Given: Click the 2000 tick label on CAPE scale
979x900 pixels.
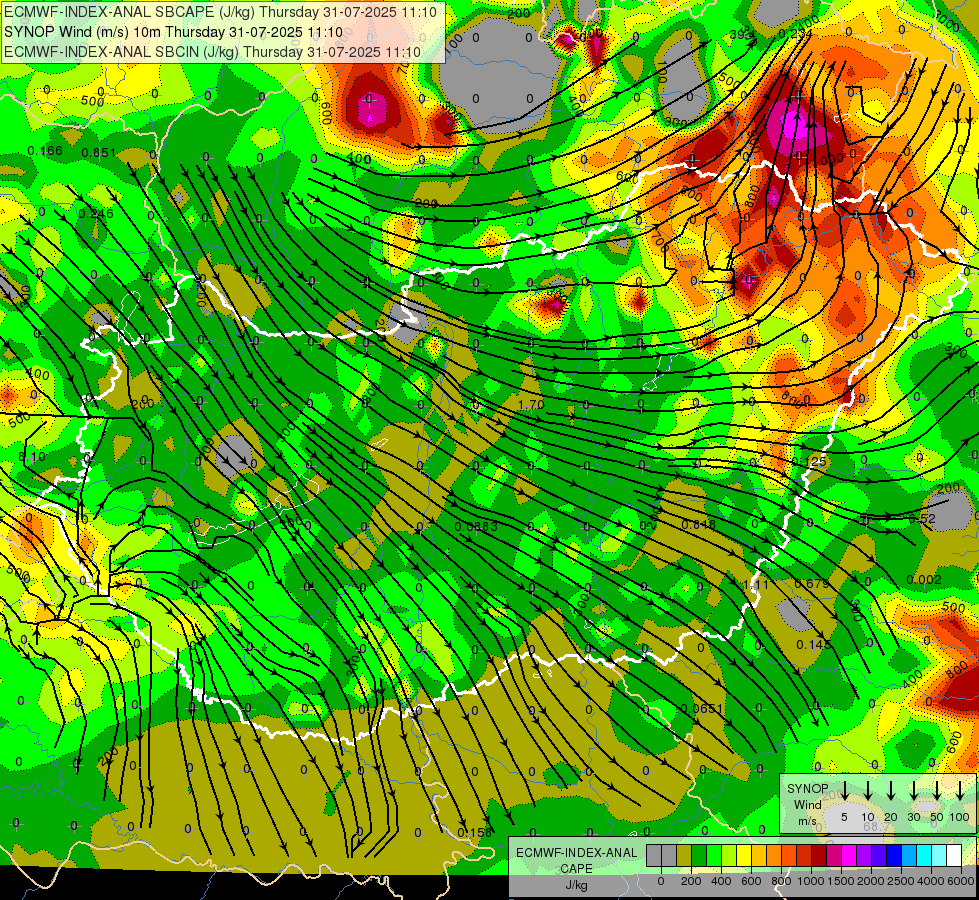Looking at the screenshot, I should pyautogui.click(x=870, y=881).
